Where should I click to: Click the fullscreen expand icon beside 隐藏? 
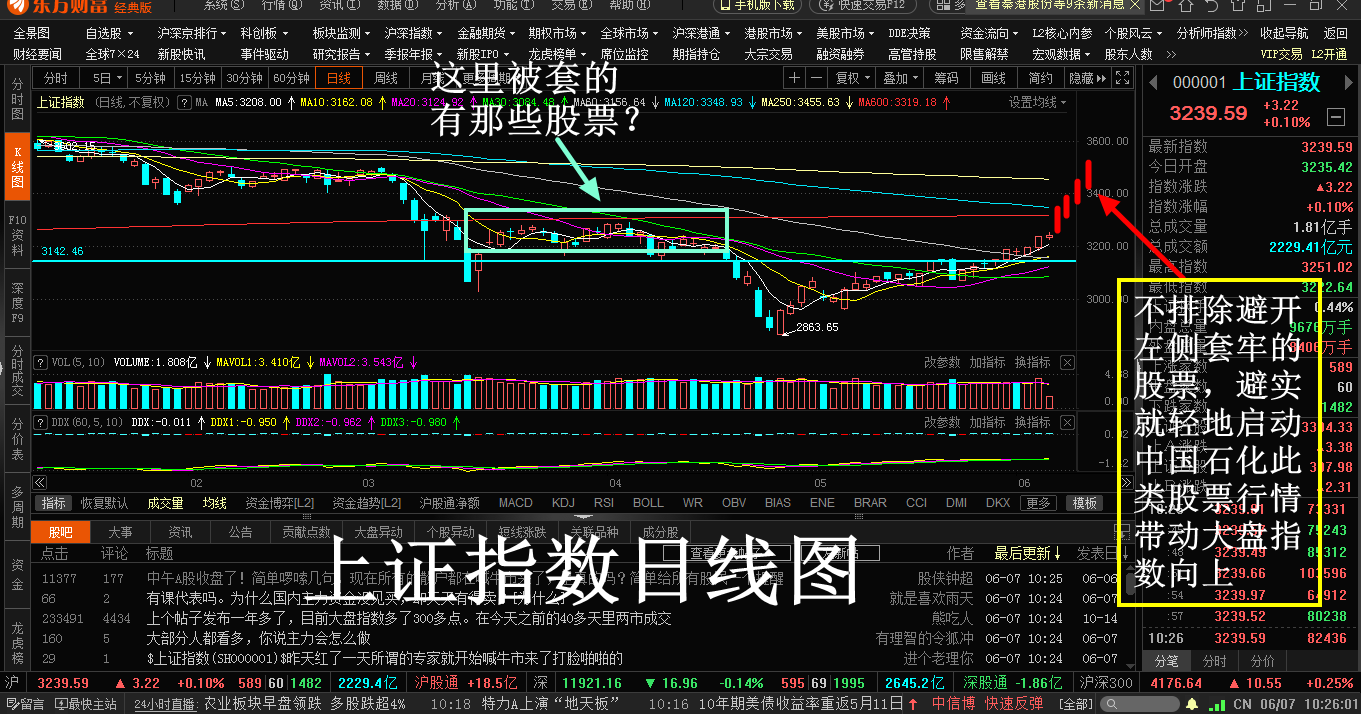[1121, 78]
